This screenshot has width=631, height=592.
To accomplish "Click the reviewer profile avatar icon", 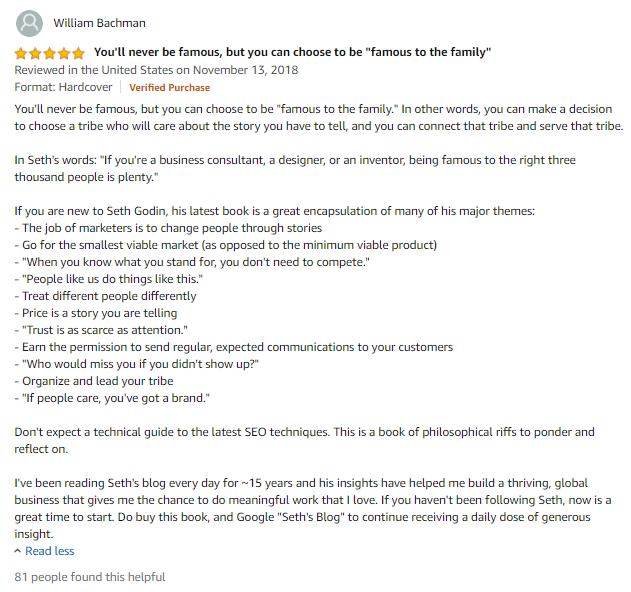I will point(29,23).
